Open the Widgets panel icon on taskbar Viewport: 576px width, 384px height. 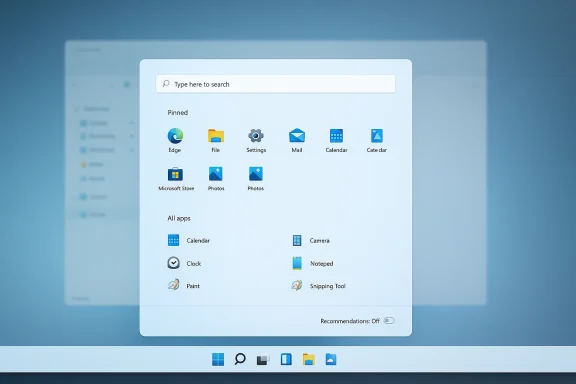[286, 359]
